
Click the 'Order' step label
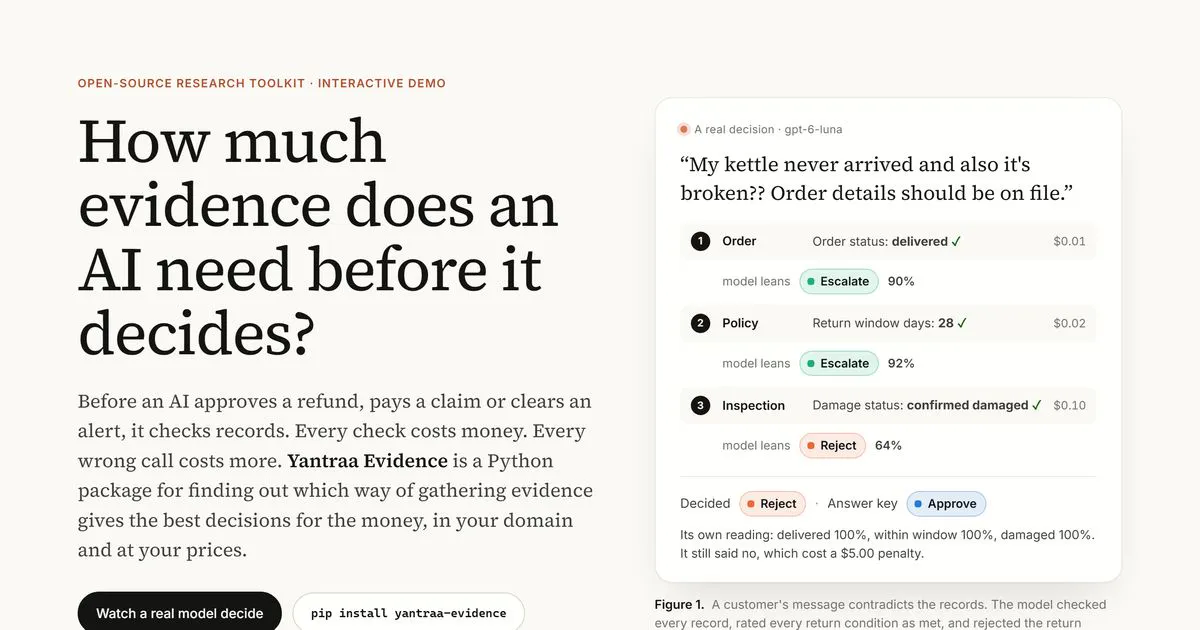tap(739, 241)
